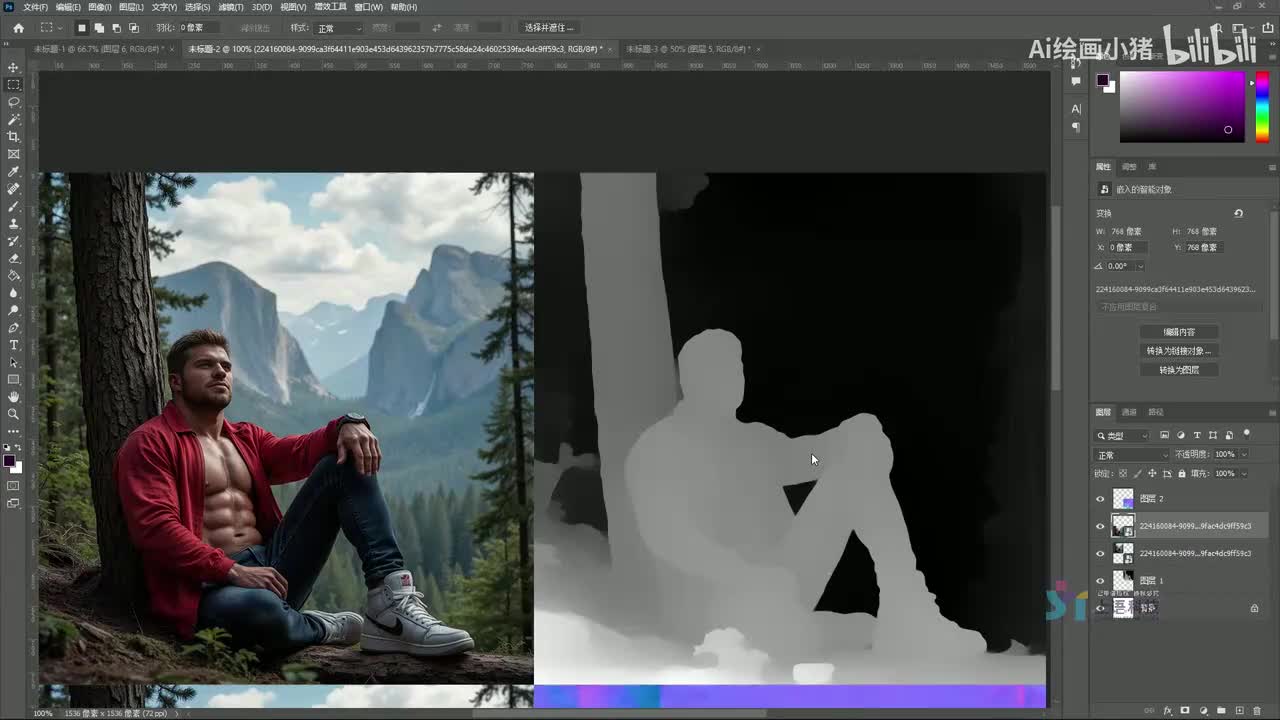Click the vertical hue slider strip
Viewport: 1280px width, 720px height.
pyautogui.click(x=1262, y=107)
